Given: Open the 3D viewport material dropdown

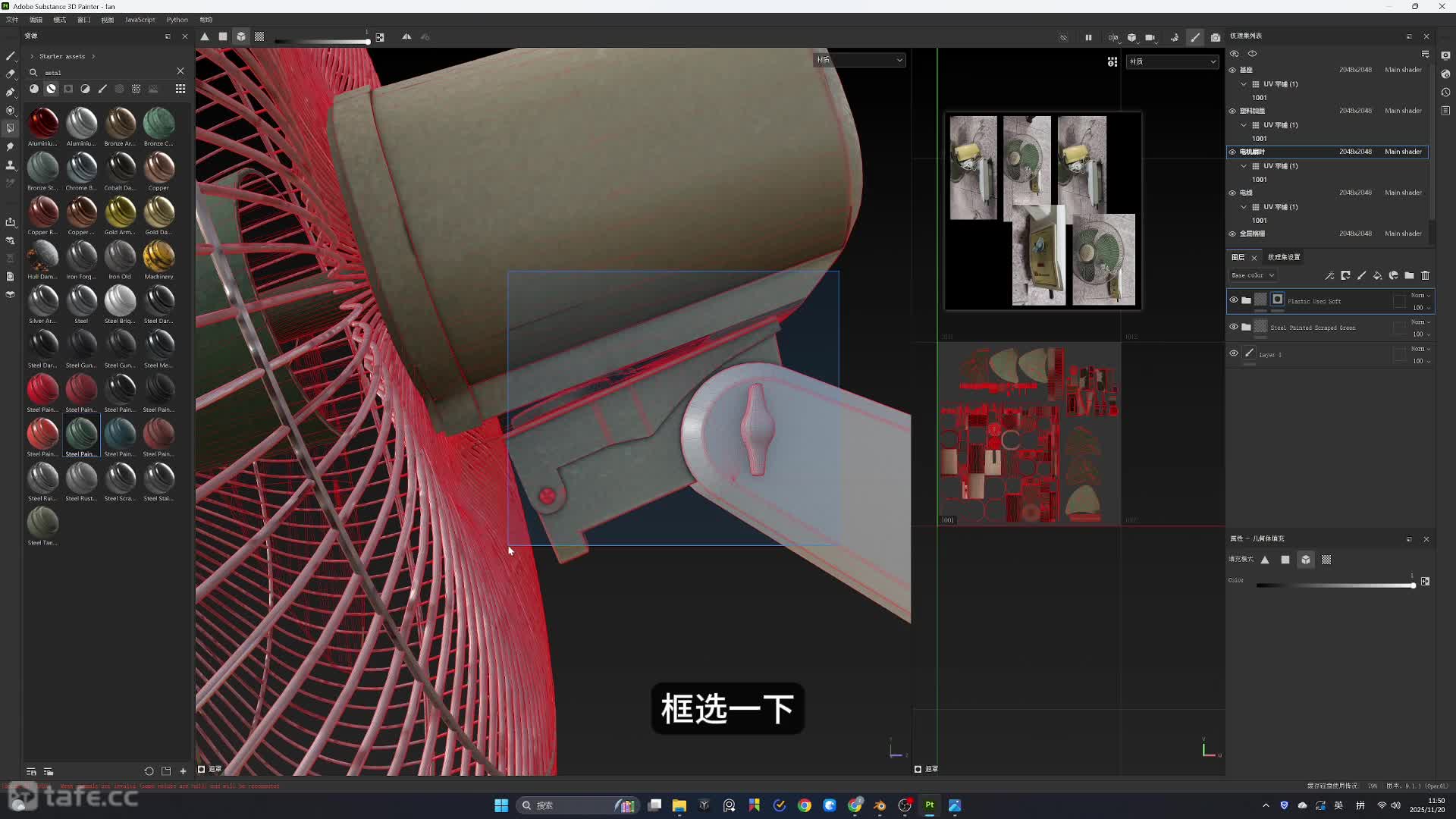Looking at the screenshot, I should (x=860, y=60).
